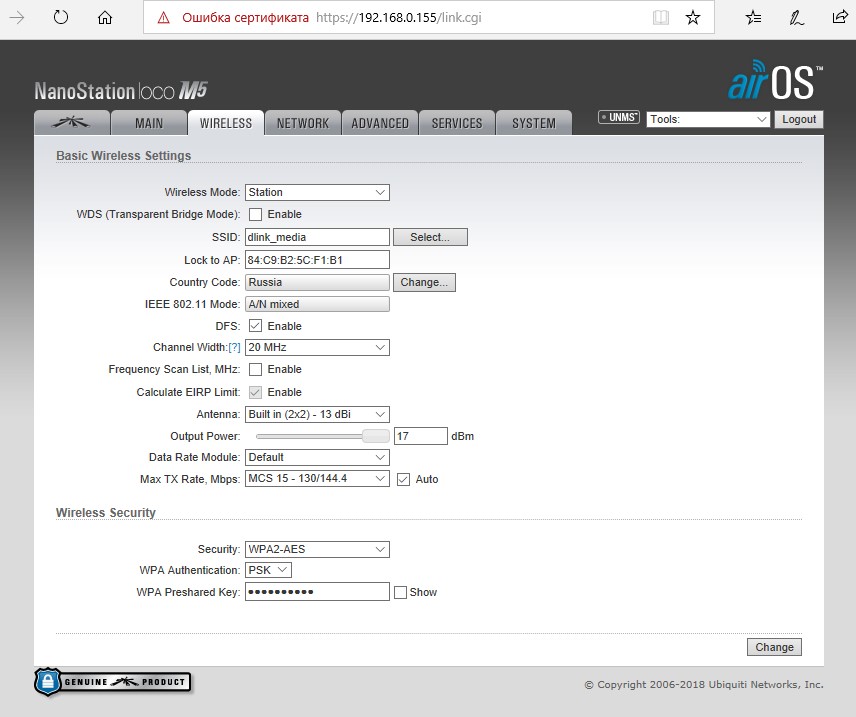Viewport: 856px width, 717px height.
Task: Enable WDS Transparent Bridge Mode checkbox
Action: [x=255, y=215]
